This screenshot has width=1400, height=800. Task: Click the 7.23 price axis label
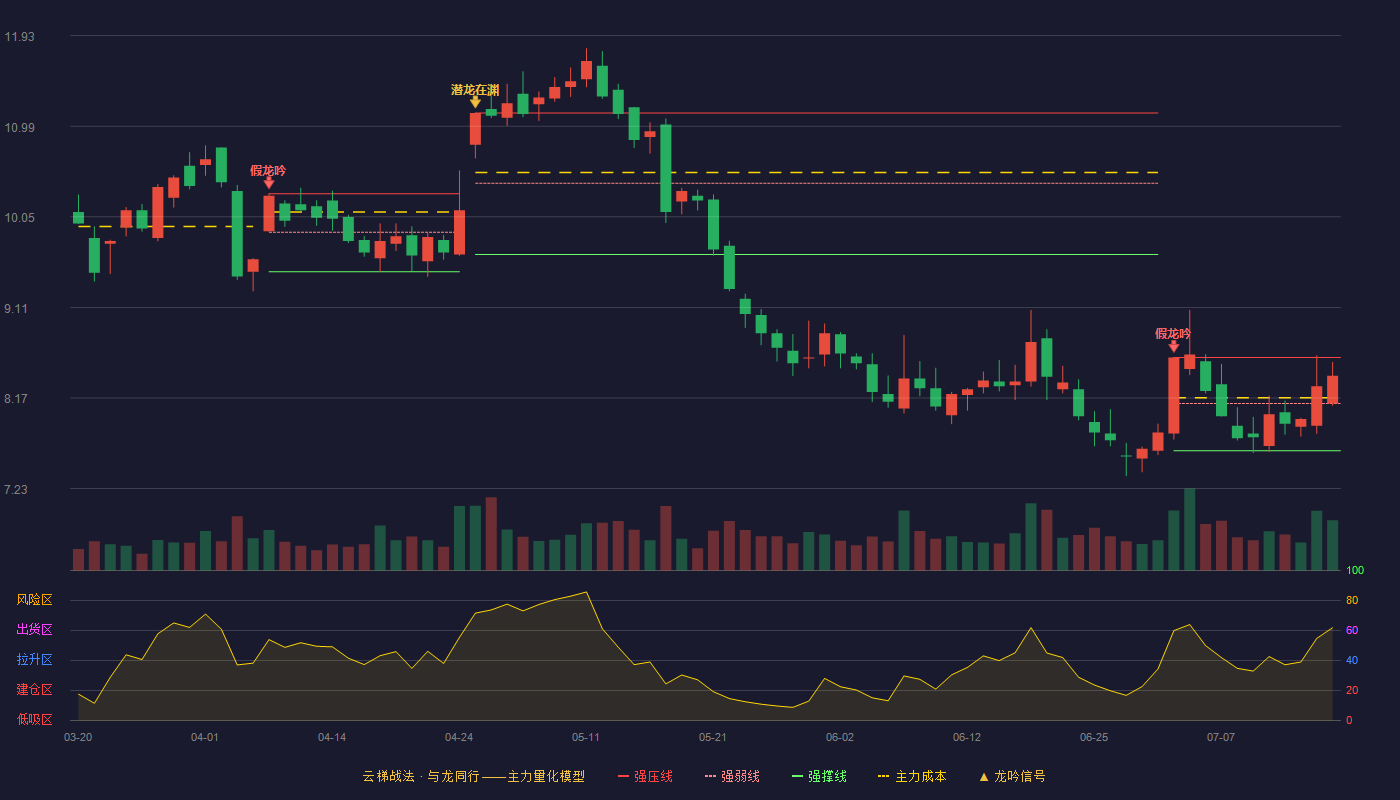click(x=17, y=490)
